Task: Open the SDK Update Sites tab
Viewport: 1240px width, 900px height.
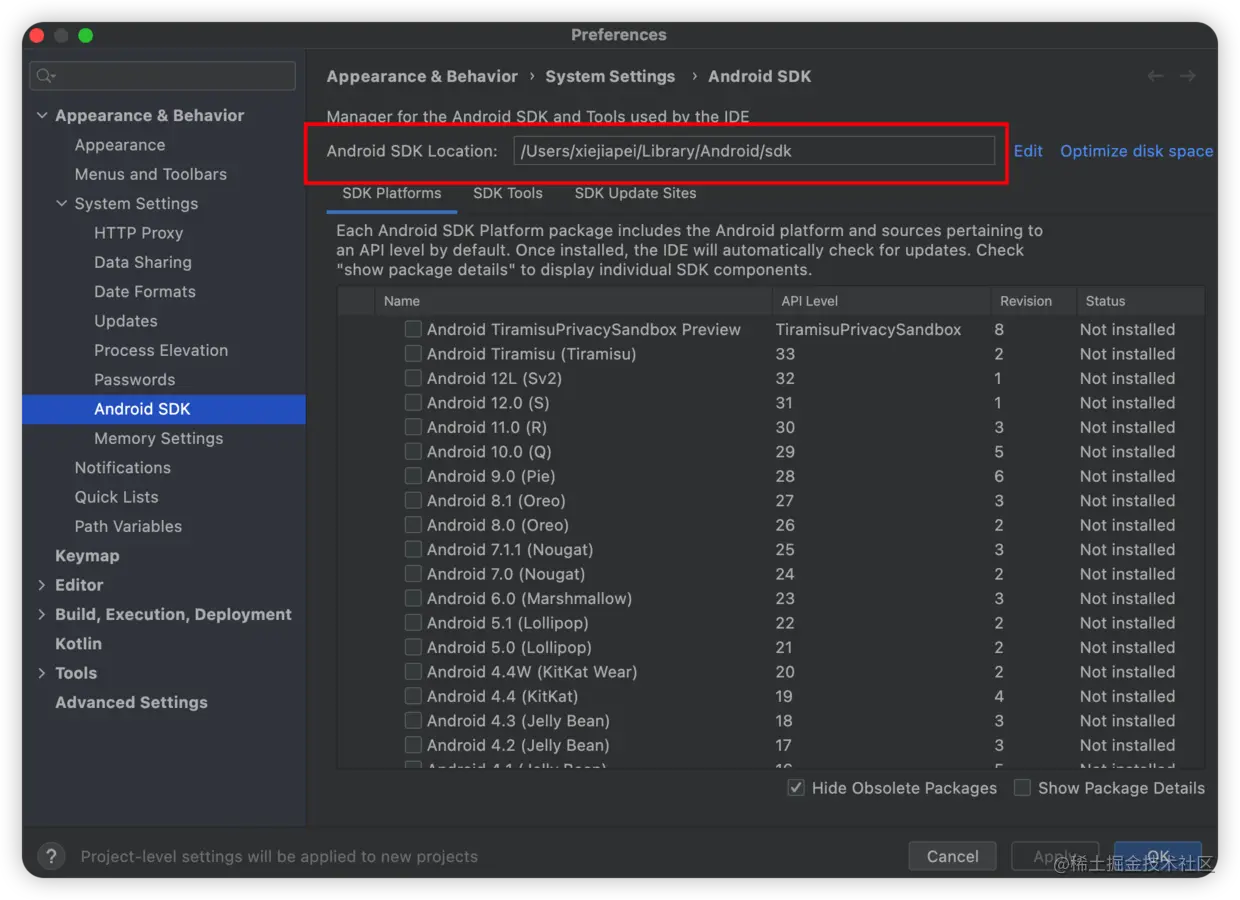Action: click(x=635, y=193)
